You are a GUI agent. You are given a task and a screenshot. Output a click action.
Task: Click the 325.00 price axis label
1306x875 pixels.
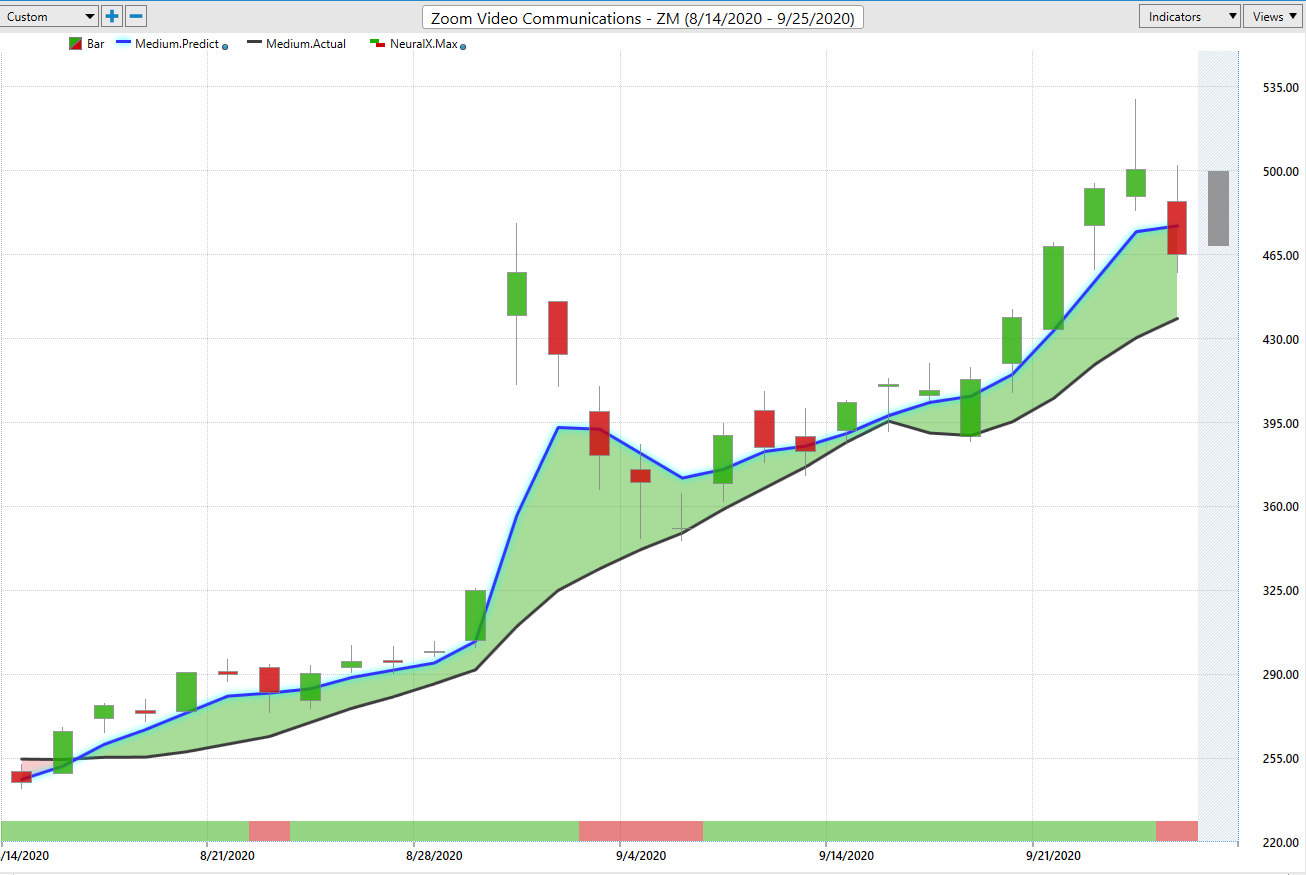[x=1280, y=591]
